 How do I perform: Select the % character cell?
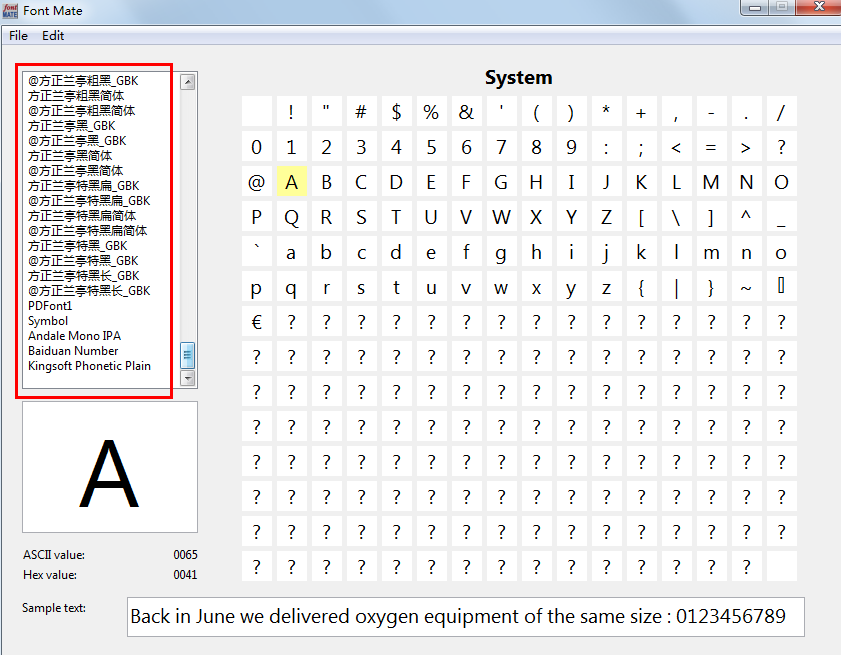pos(431,112)
